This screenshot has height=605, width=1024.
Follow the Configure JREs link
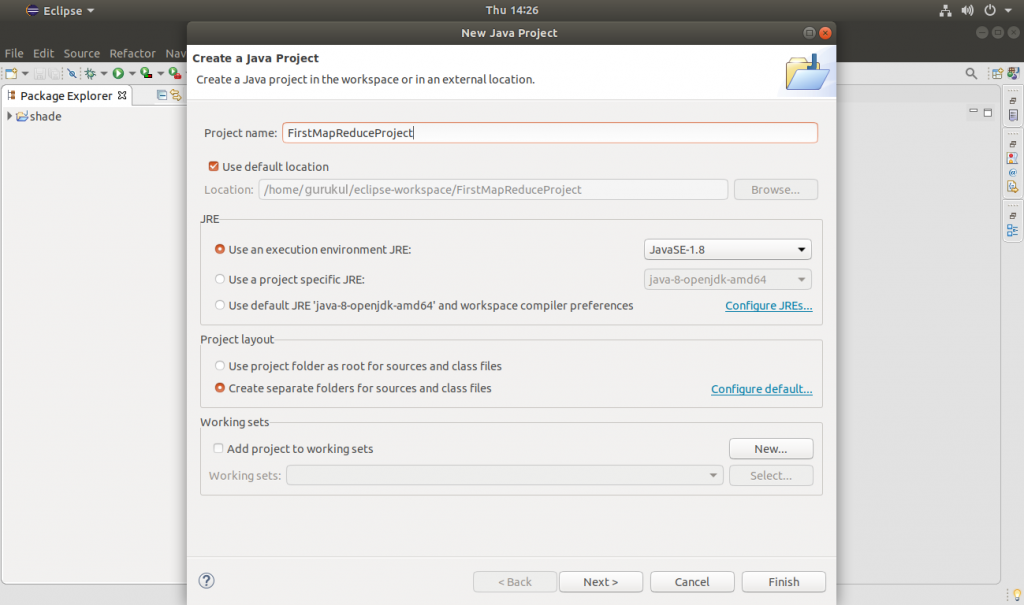(768, 305)
